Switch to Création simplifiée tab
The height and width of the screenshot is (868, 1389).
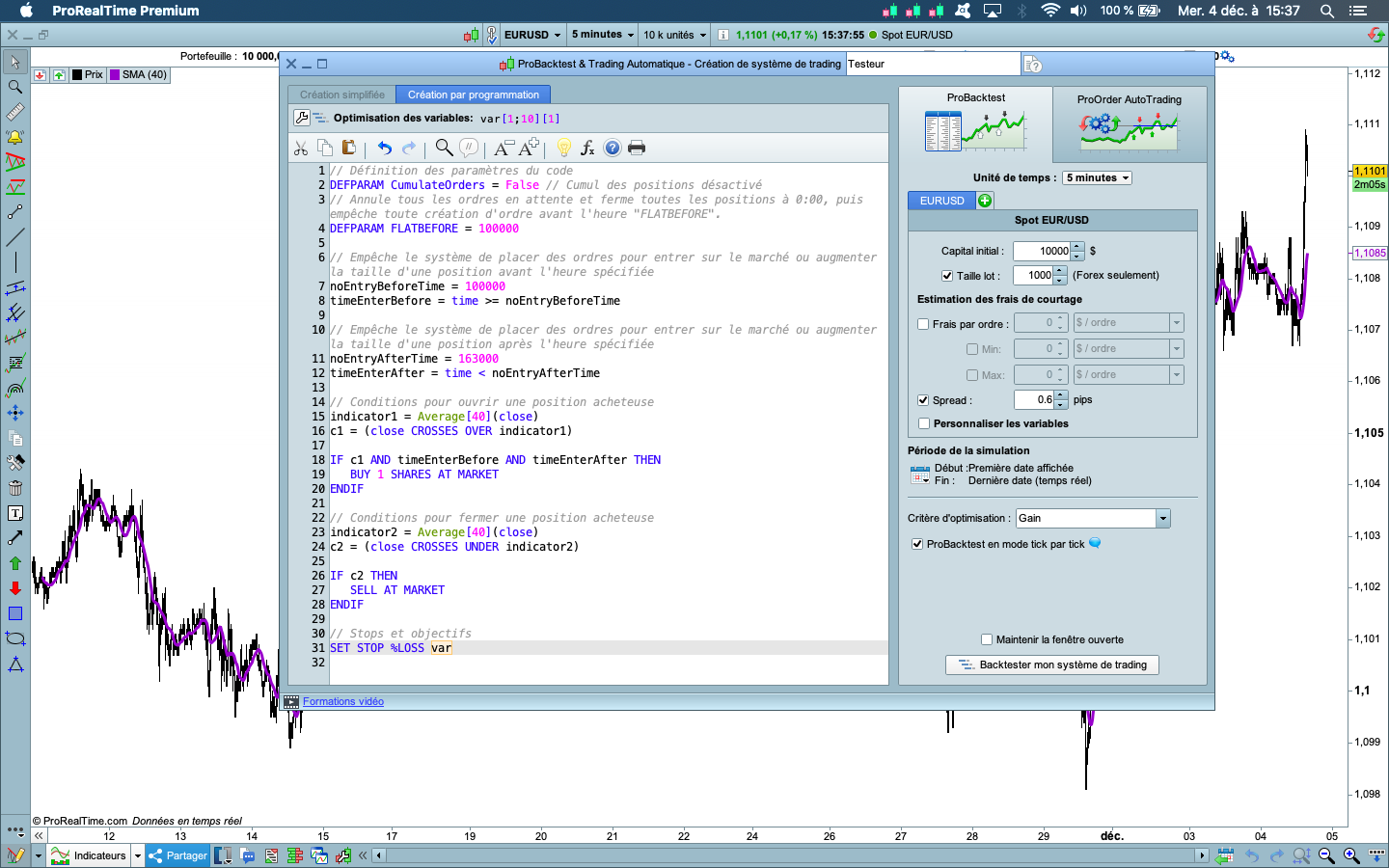341,95
